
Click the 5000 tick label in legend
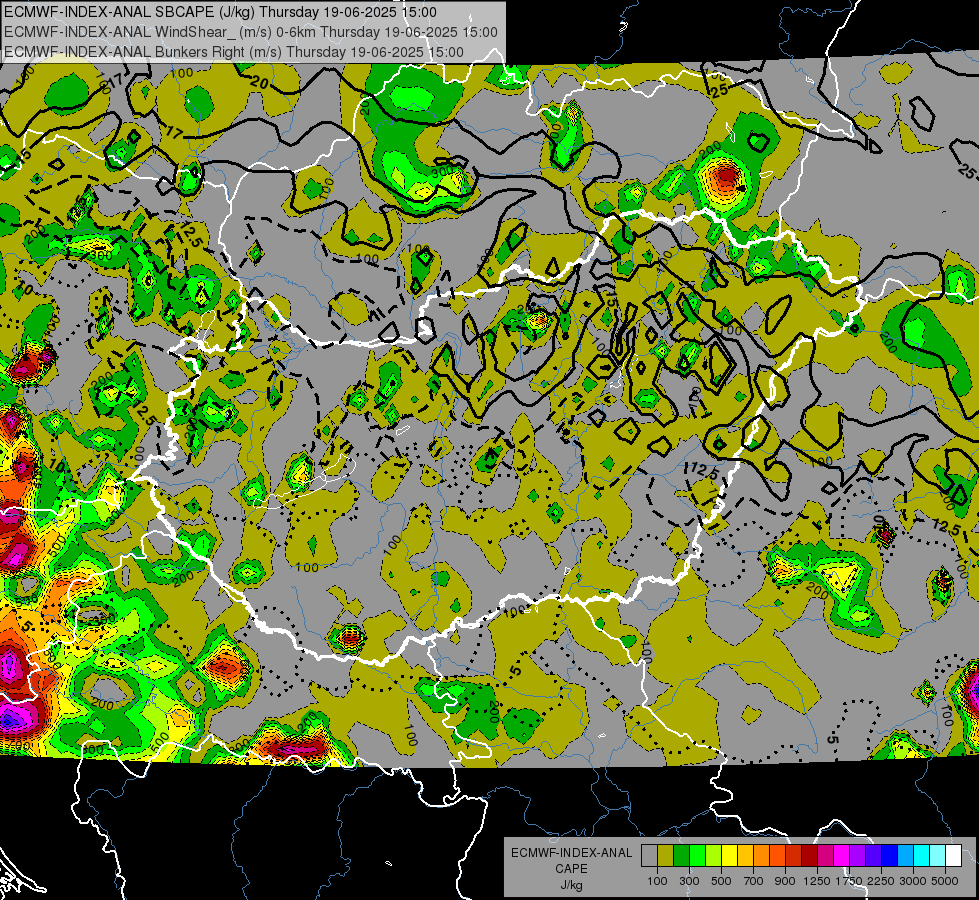click(x=945, y=881)
